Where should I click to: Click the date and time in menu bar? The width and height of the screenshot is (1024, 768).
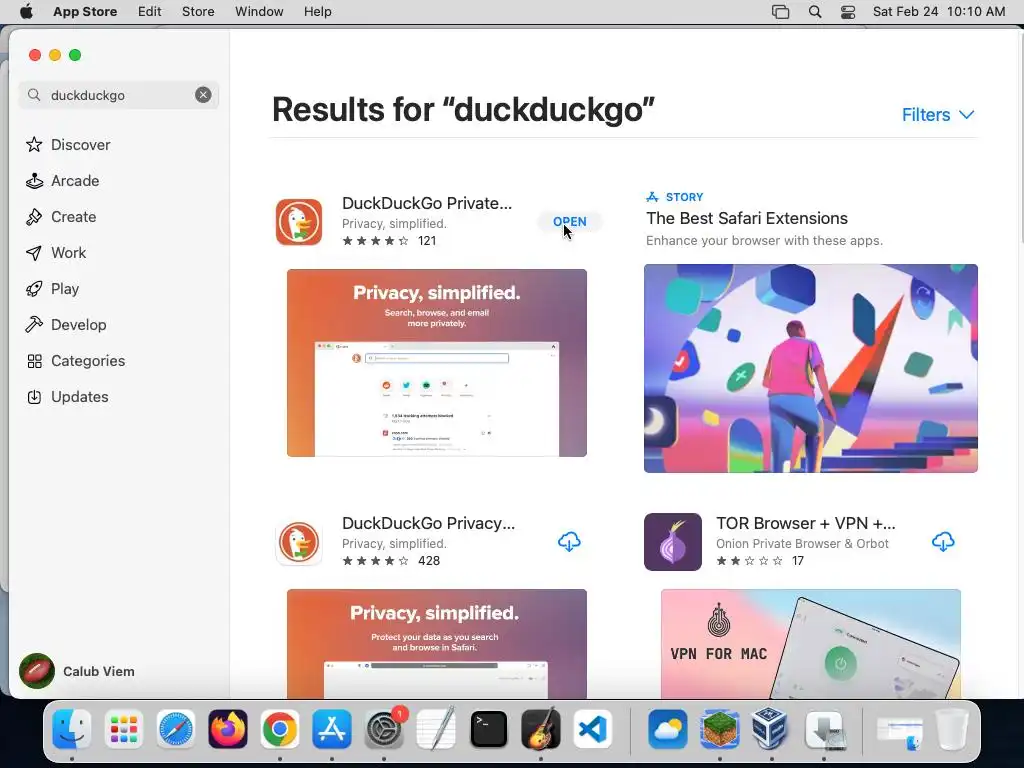coord(938,12)
